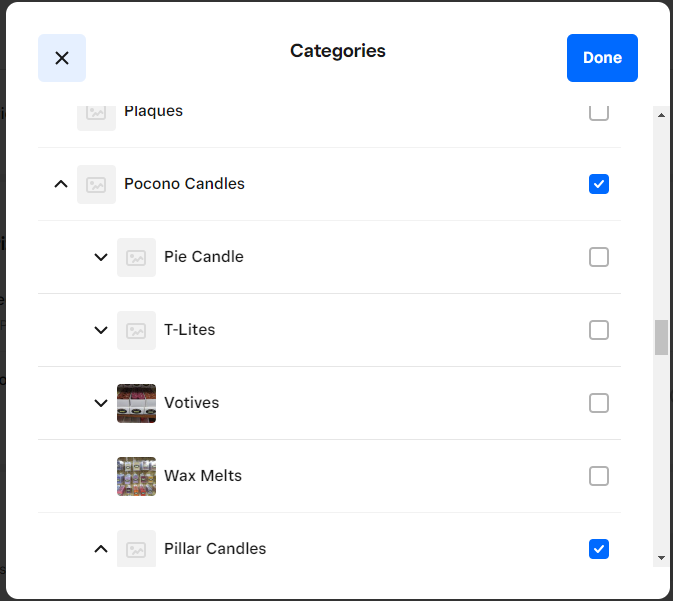673x601 pixels.
Task: Expand the Votives subcategory
Action: pyautogui.click(x=101, y=403)
